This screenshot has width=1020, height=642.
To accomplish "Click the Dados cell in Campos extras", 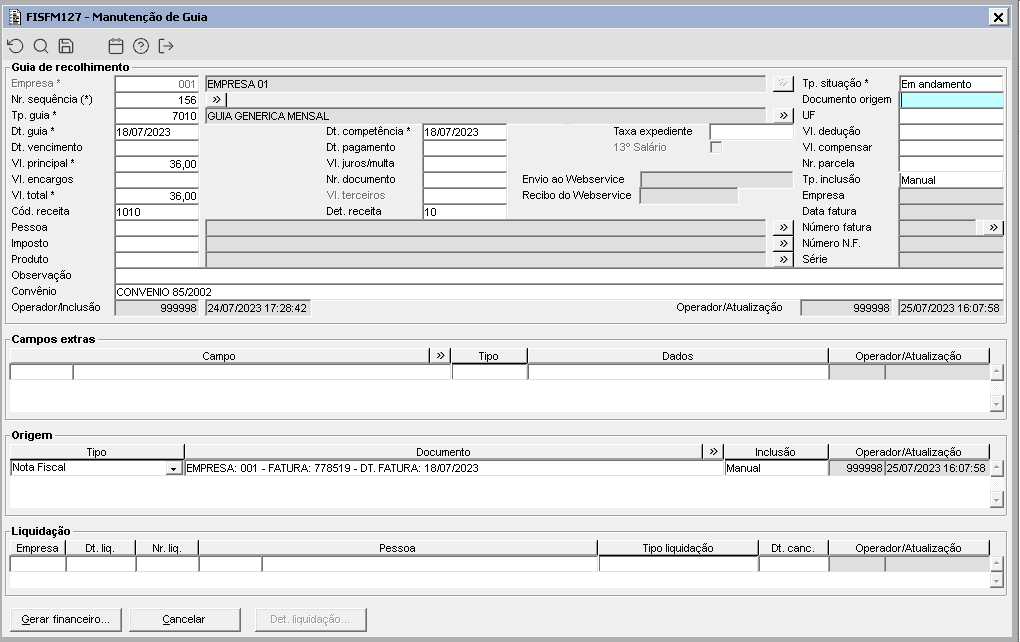I will [678, 372].
